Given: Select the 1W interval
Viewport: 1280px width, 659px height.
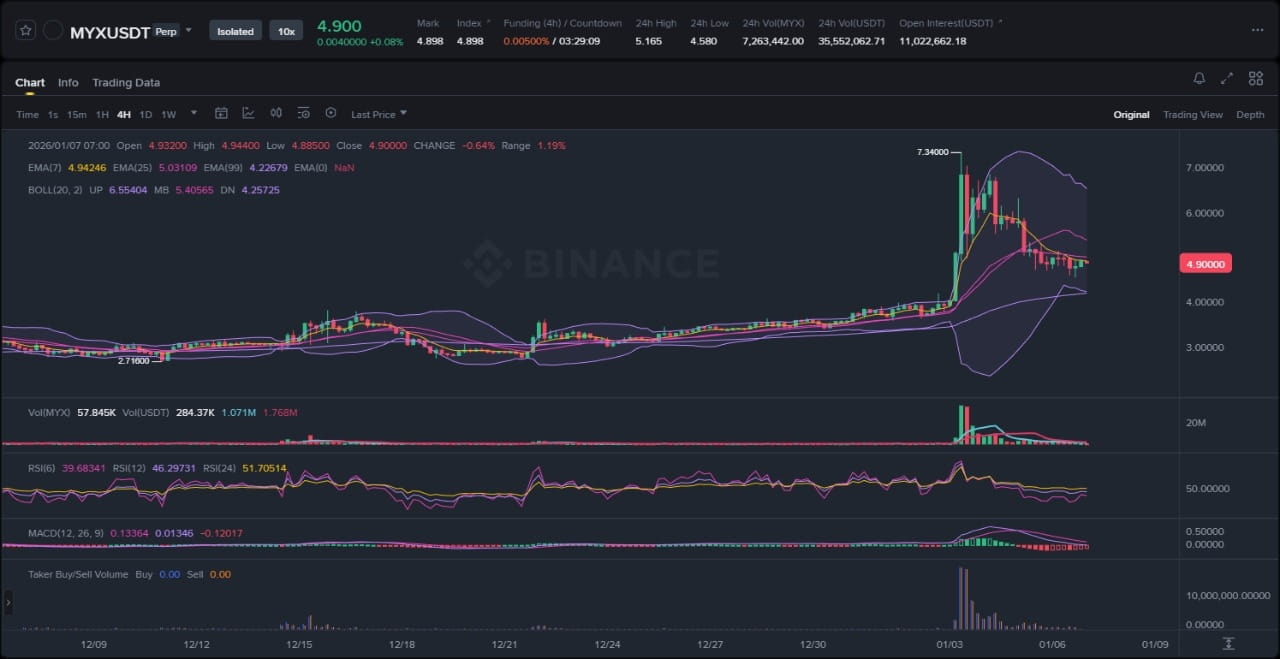Looking at the screenshot, I should tap(169, 115).
